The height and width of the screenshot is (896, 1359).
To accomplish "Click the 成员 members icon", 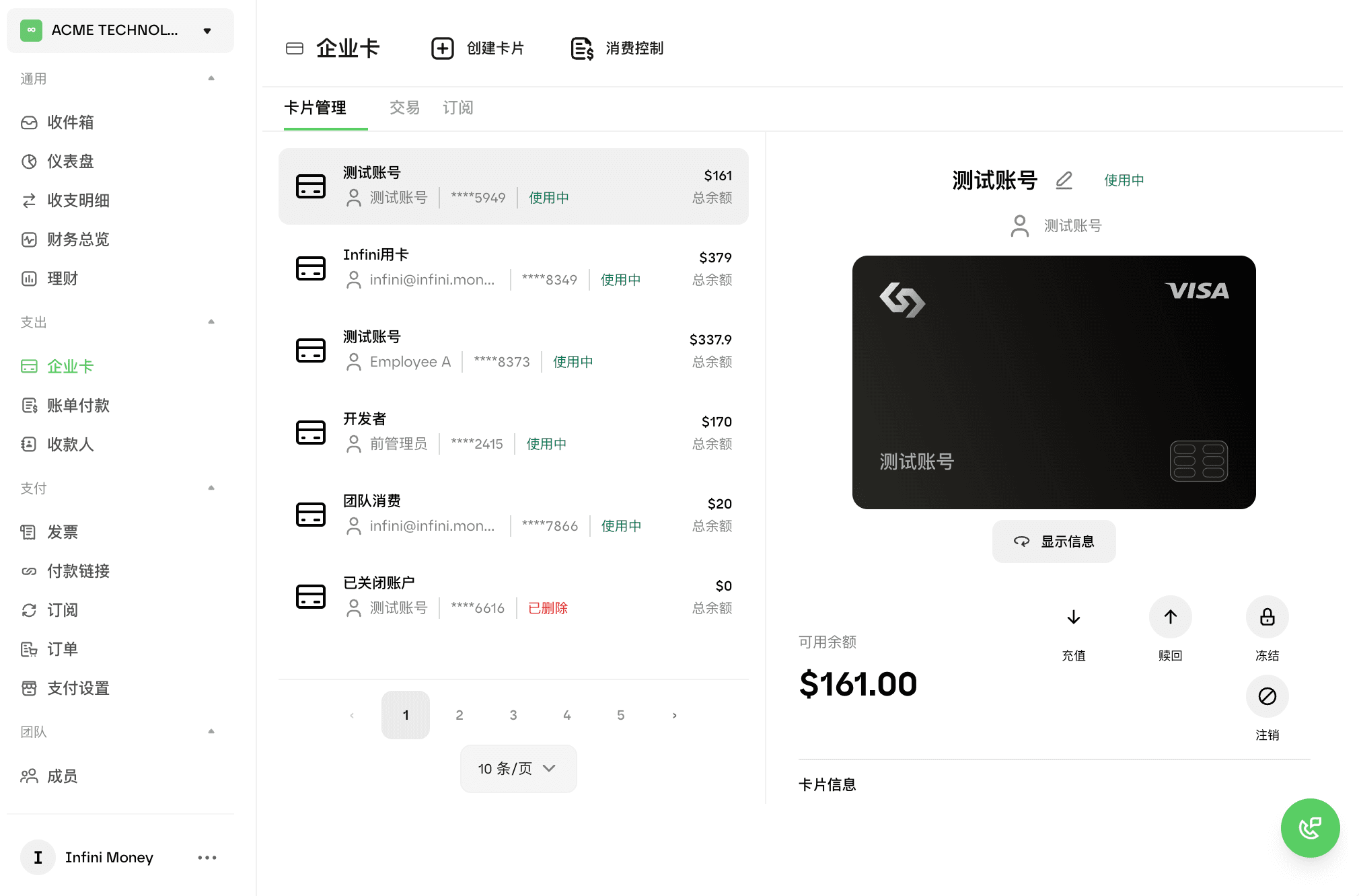I will [x=29, y=776].
